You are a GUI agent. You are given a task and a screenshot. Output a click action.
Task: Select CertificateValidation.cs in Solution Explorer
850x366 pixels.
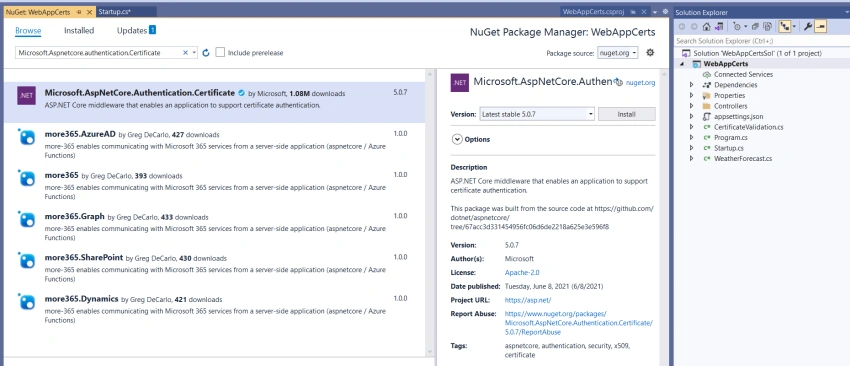[748, 127]
